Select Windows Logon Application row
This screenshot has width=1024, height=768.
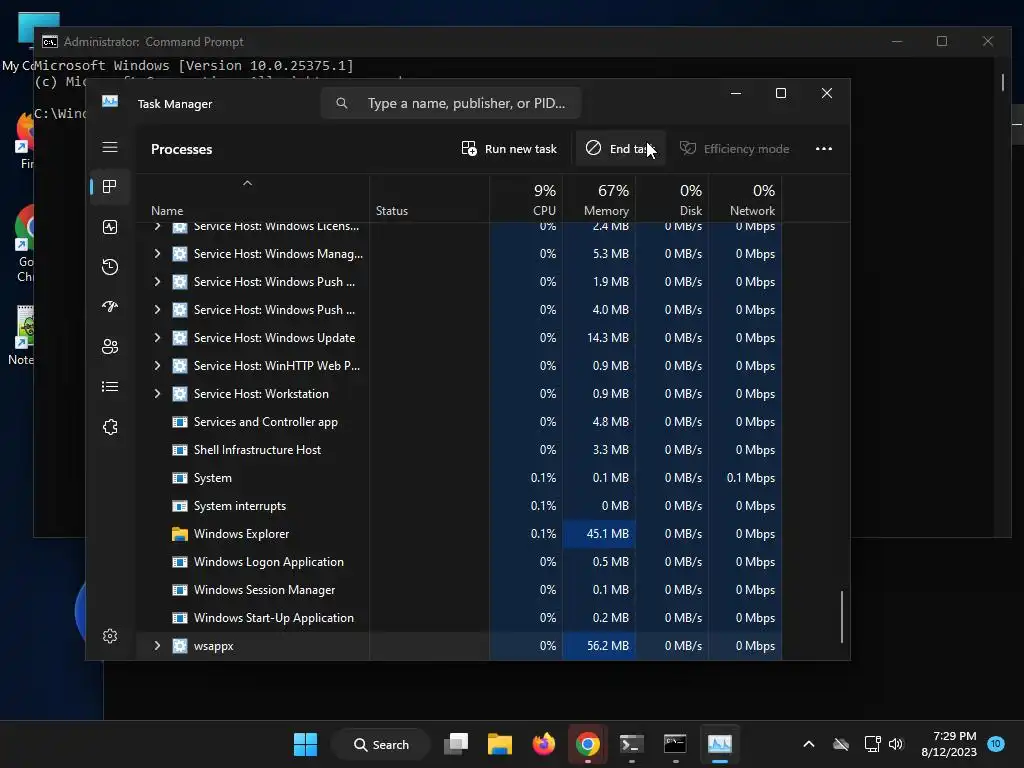pyautogui.click(x=458, y=562)
